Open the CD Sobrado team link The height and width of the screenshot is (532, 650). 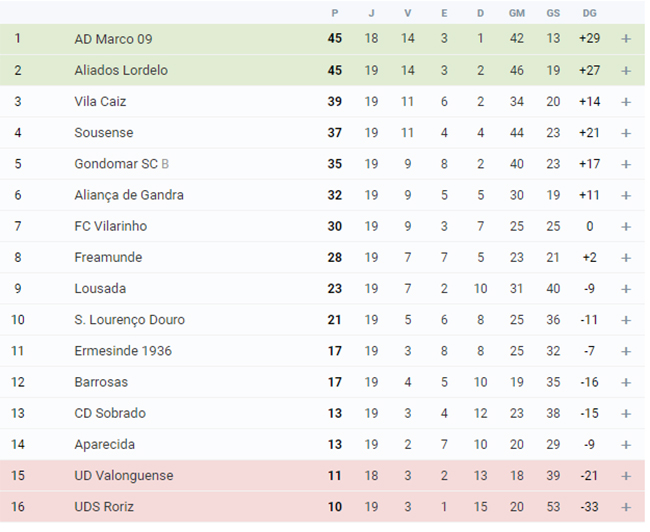pos(110,413)
